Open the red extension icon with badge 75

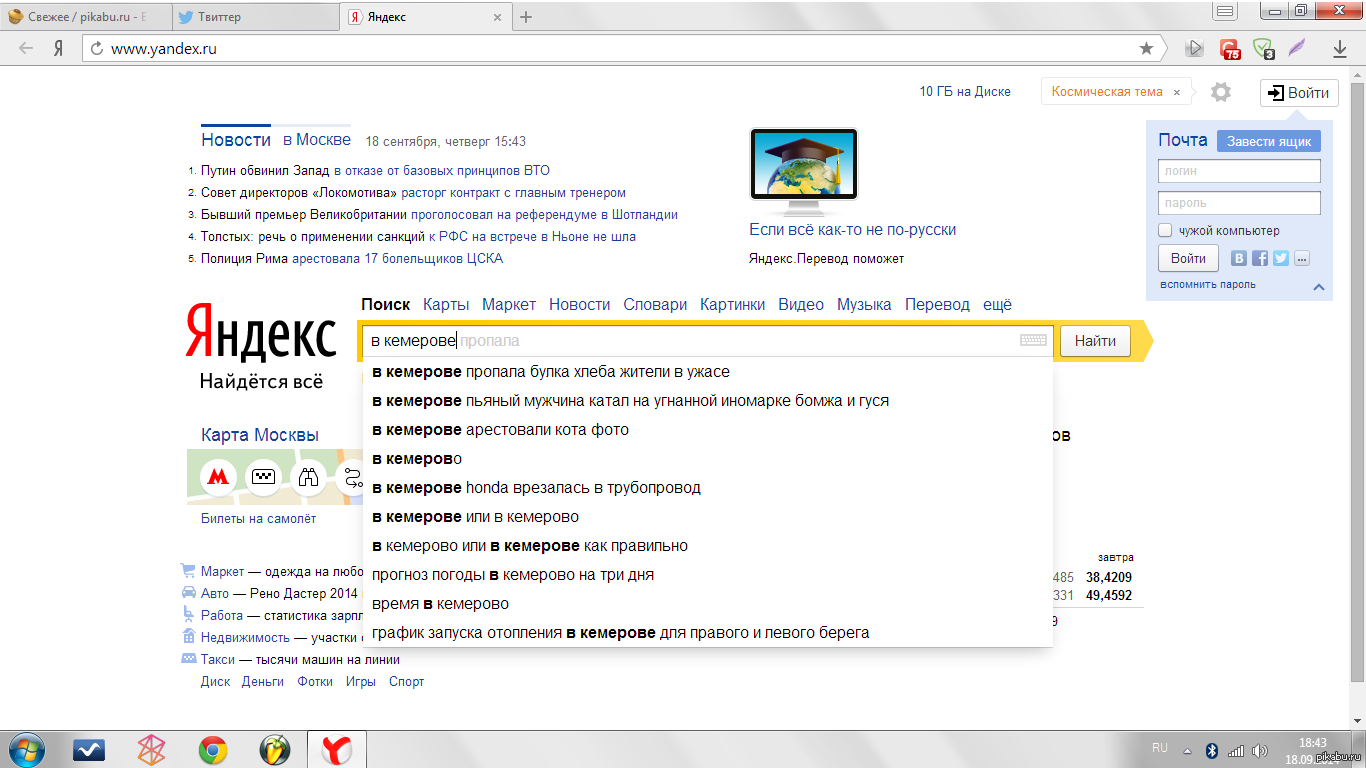1230,48
